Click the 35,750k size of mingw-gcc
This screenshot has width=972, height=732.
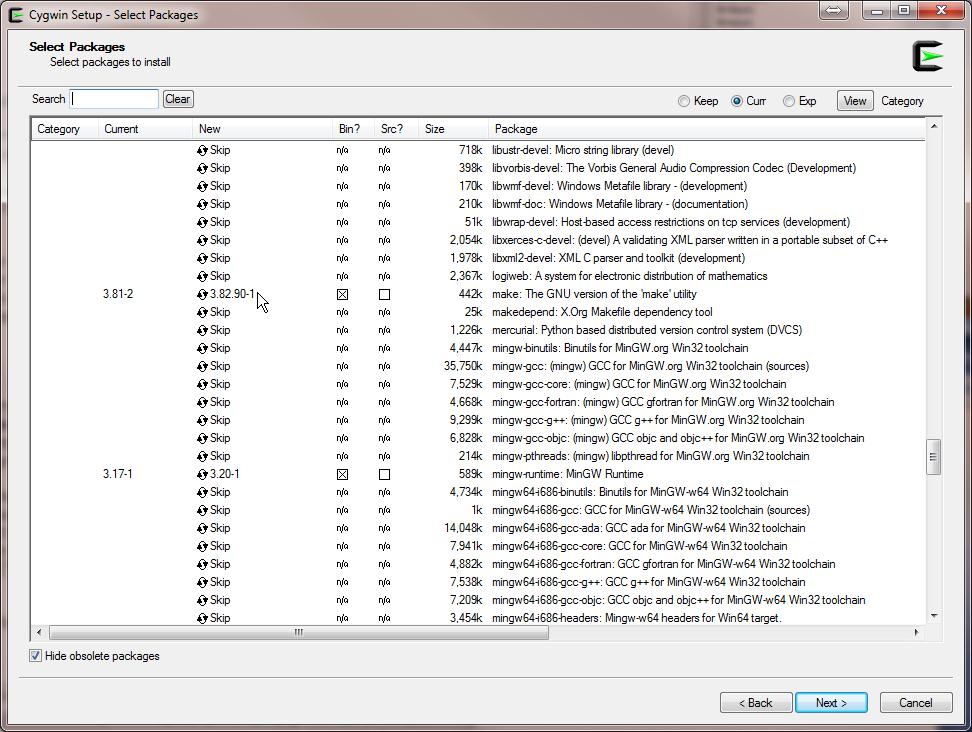[463, 366]
